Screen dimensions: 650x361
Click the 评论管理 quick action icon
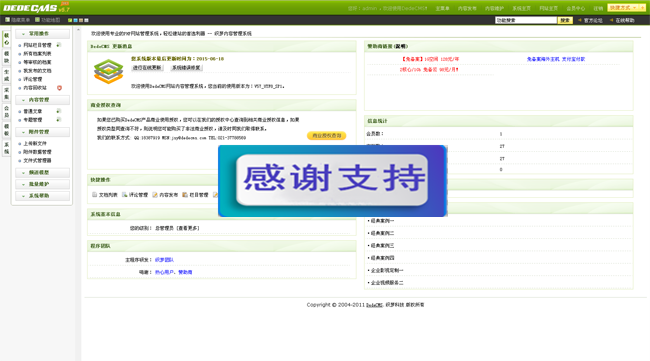(x=124, y=195)
